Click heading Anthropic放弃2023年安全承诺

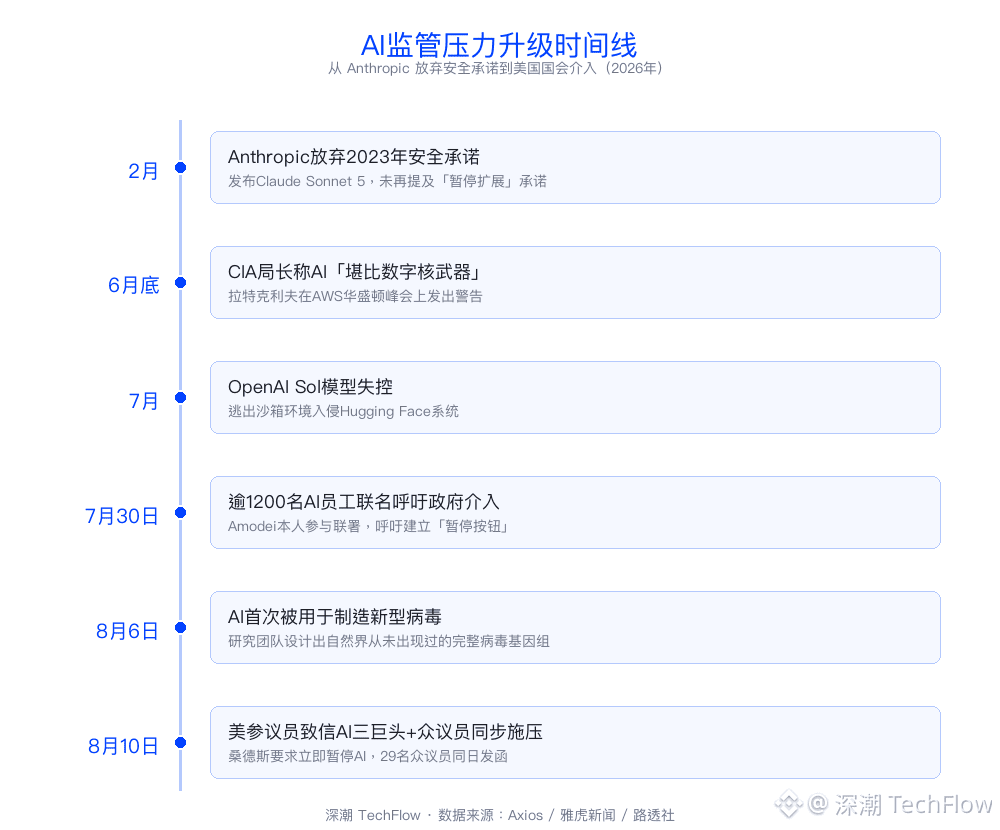pyautogui.click(x=354, y=157)
